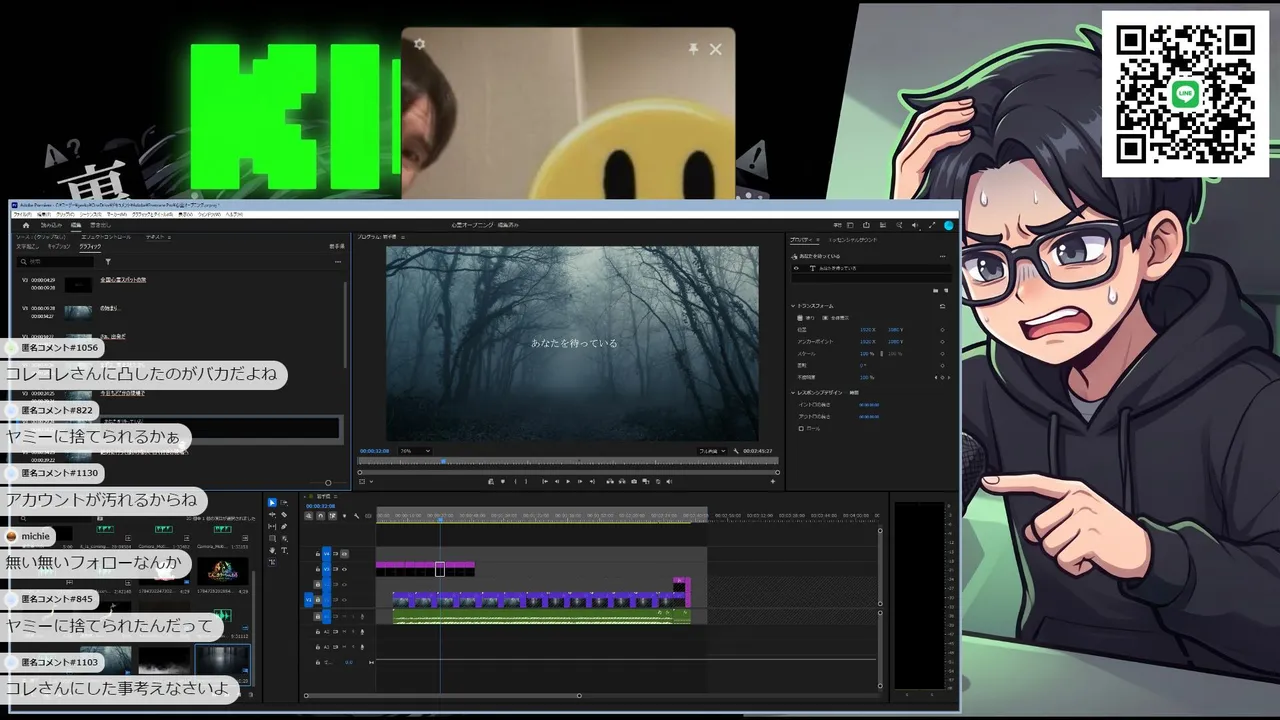Click the Play button in Program Monitor
The width and height of the screenshot is (1280, 720).
568,481
